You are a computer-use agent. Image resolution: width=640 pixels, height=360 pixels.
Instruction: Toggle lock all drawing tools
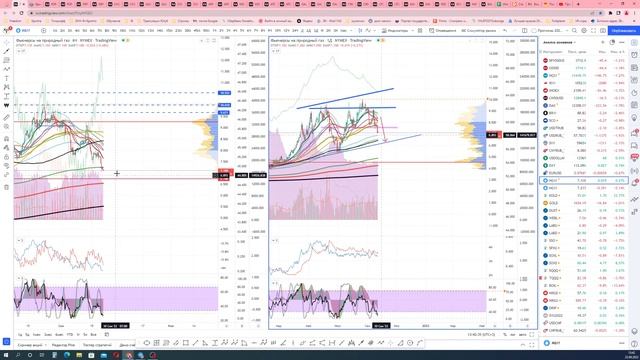pyautogui.click(x=7, y=157)
